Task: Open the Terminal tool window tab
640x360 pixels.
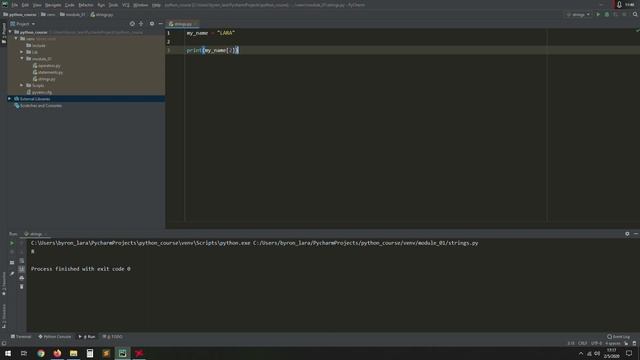Action: (x=21, y=337)
